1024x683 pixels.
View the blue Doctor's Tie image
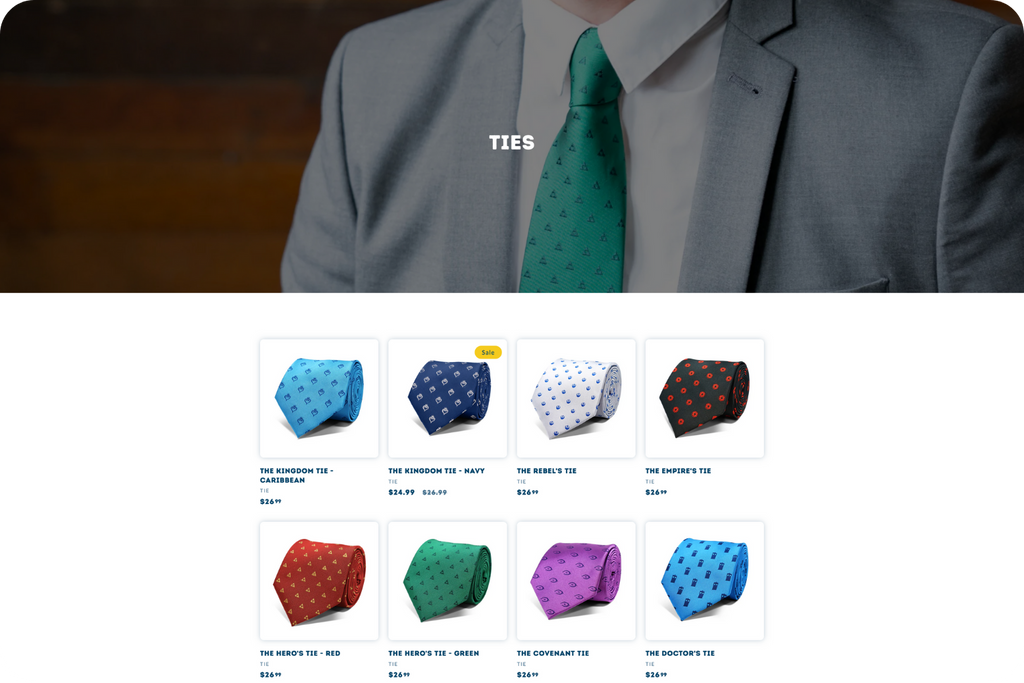[705, 580]
